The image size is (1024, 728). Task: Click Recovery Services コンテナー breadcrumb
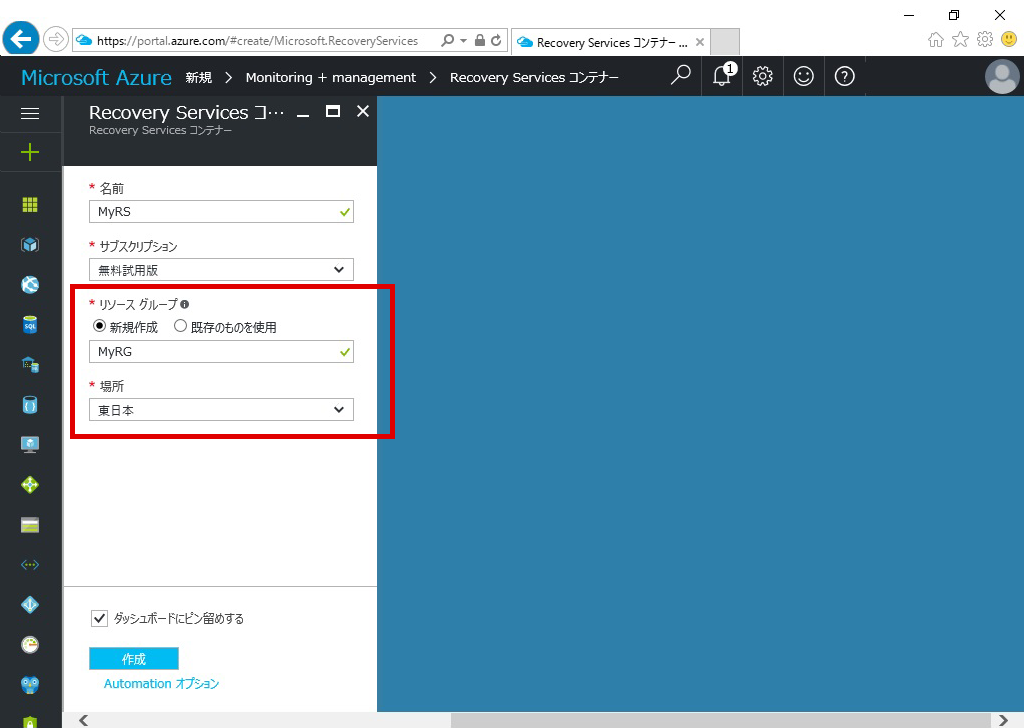tap(534, 78)
